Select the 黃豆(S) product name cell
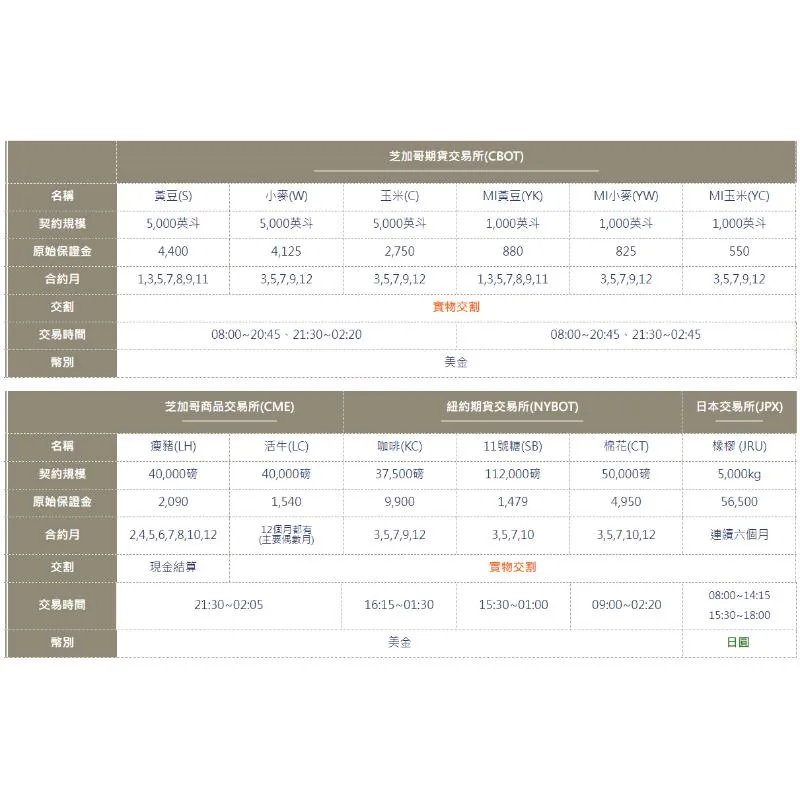Screen dimensions: 800x800 tap(173, 196)
